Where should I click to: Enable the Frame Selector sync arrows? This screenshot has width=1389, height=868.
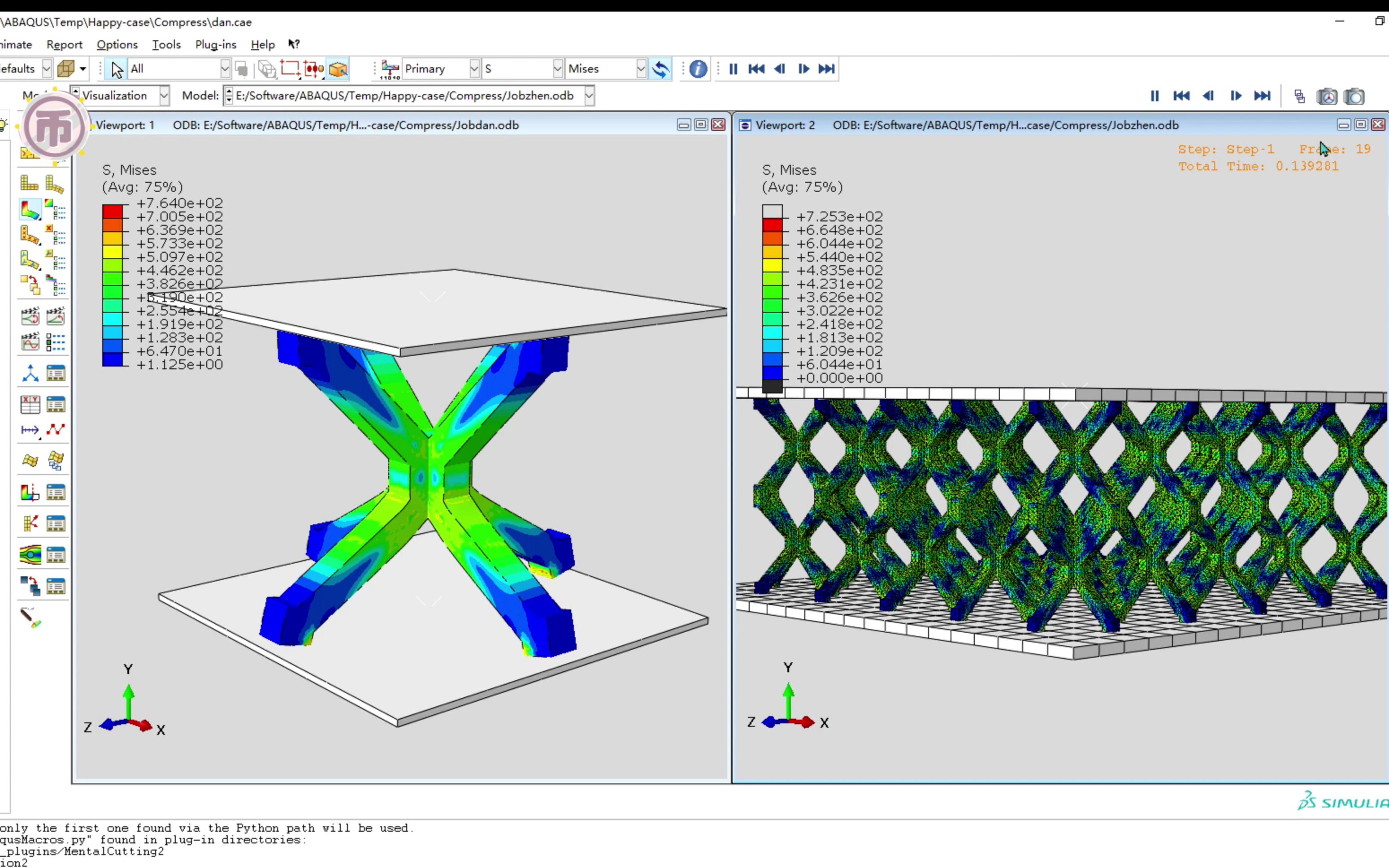661,69
